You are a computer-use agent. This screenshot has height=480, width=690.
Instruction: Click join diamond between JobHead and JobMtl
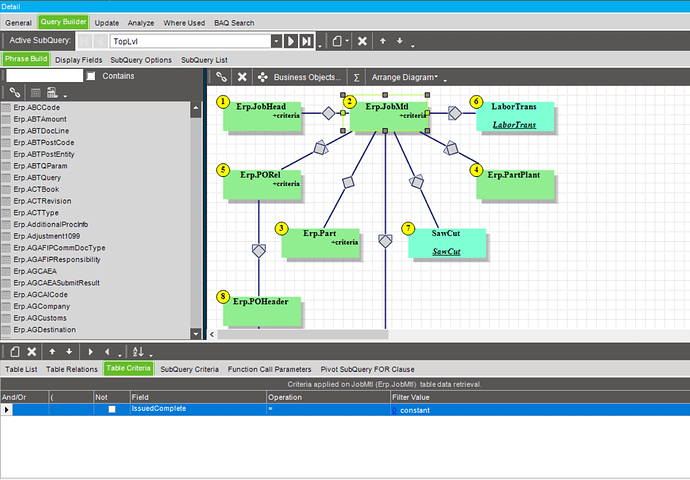coord(328,113)
